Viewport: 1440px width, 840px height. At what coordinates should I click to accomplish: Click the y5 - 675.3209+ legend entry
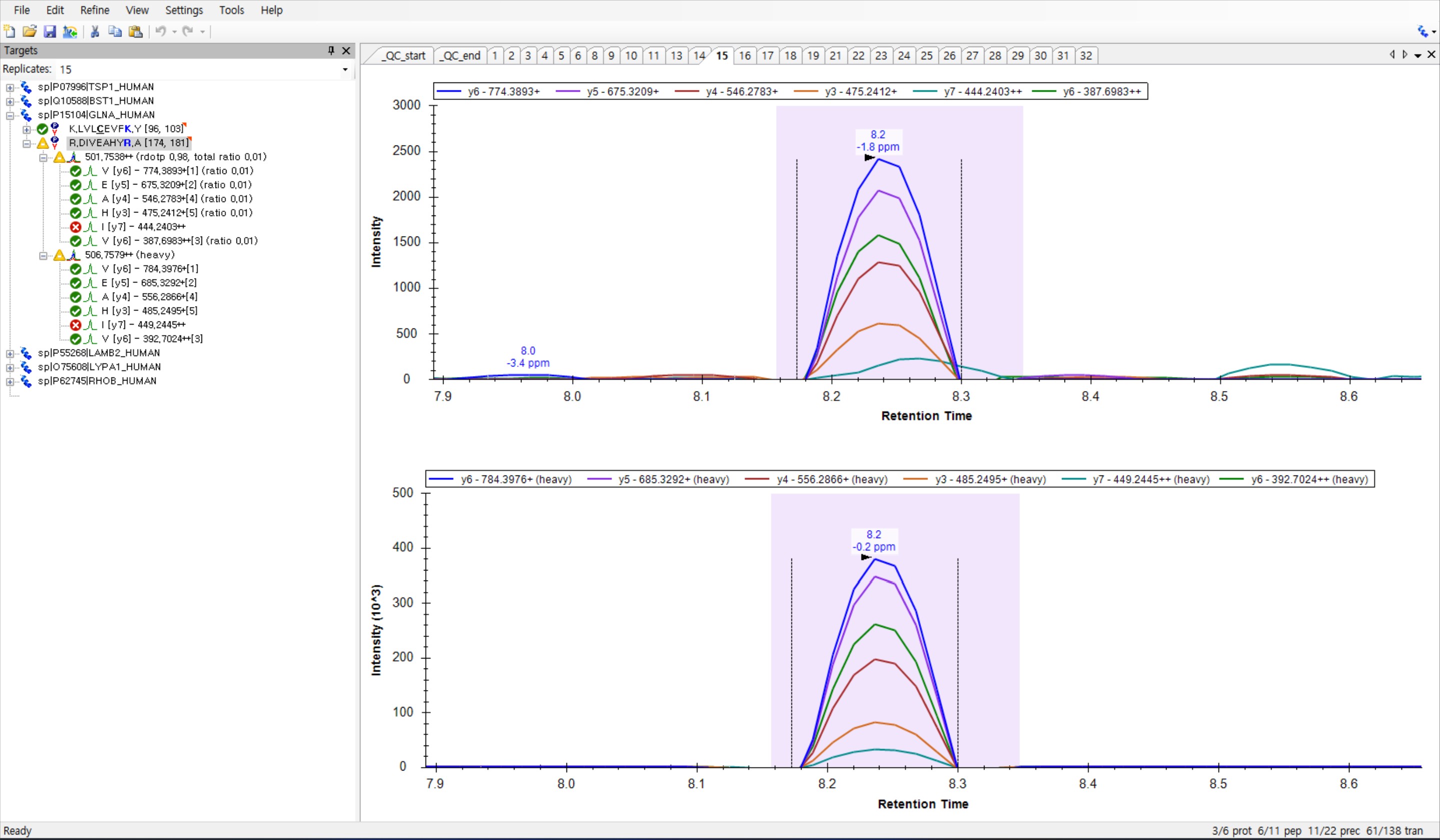(621, 91)
